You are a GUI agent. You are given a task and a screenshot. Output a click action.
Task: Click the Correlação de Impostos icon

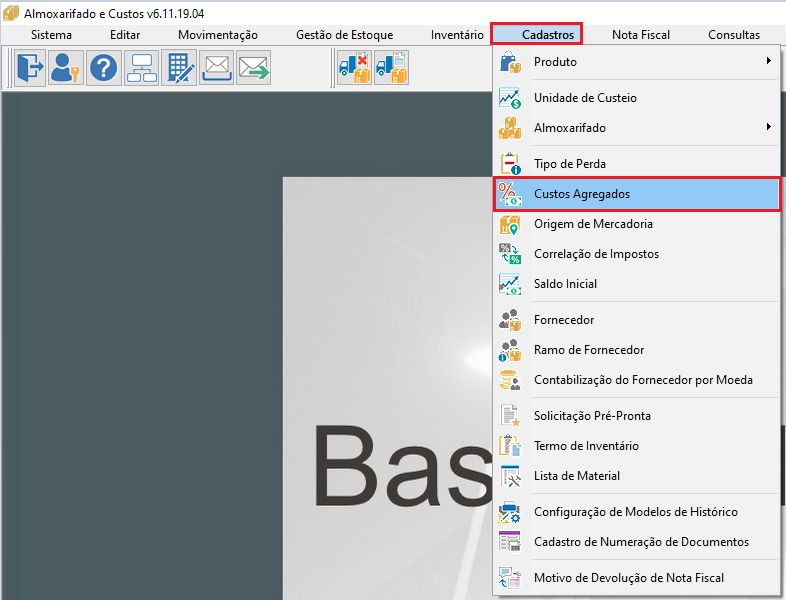(x=510, y=254)
